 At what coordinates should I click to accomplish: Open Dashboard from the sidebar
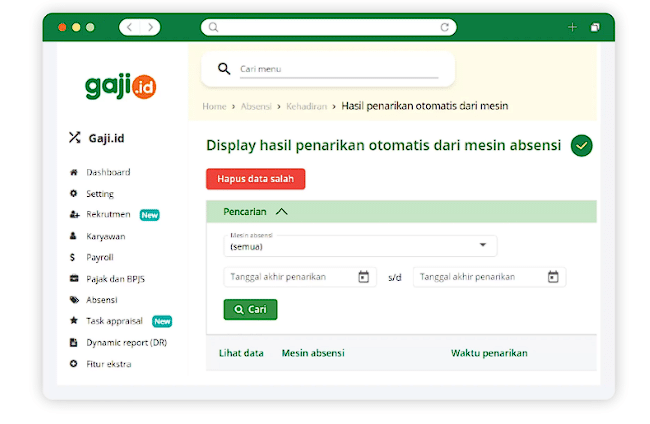click(108, 172)
